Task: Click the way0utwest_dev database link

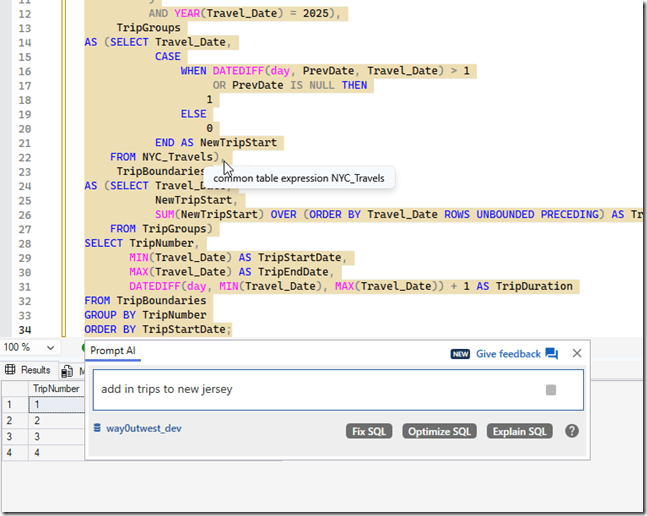Action: [x=143, y=428]
